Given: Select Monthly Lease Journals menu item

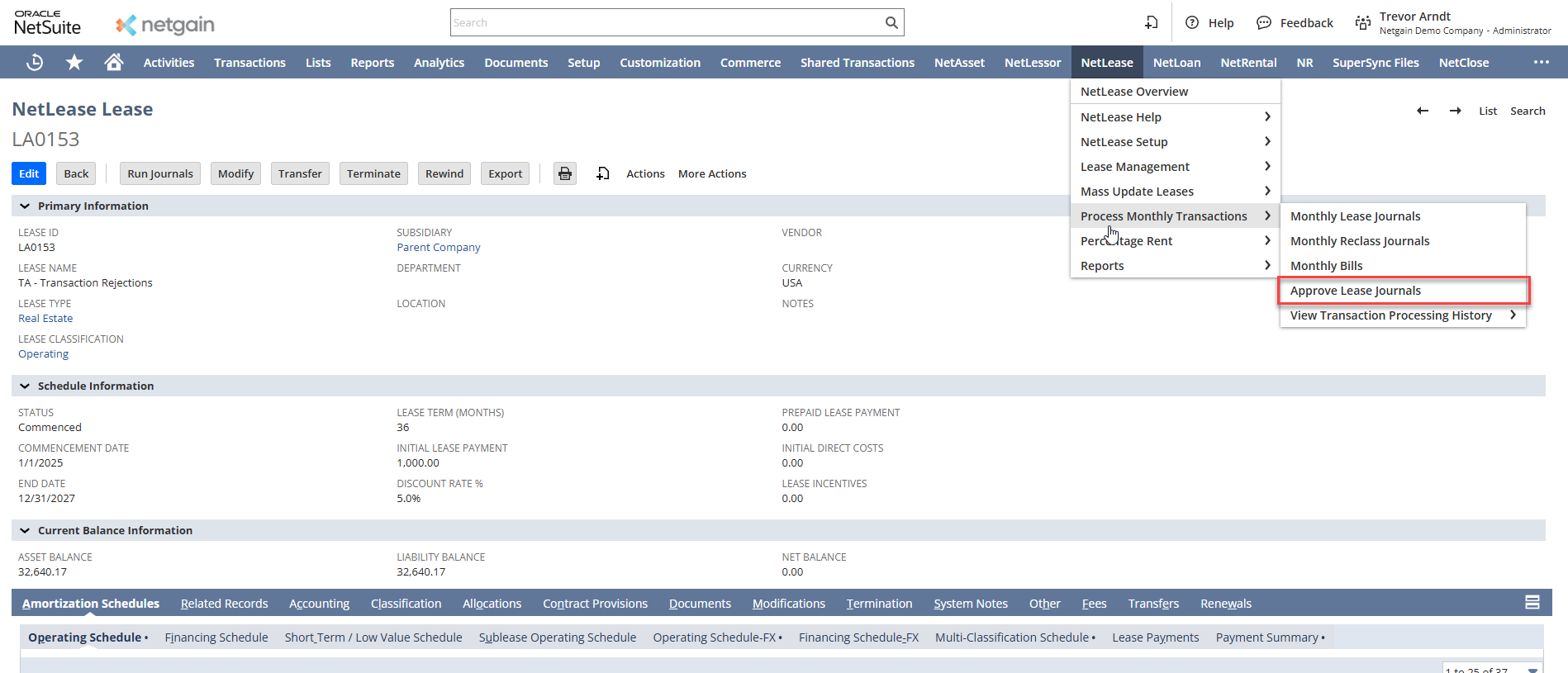Looking at the screenshot, I should pos(1403,216).
